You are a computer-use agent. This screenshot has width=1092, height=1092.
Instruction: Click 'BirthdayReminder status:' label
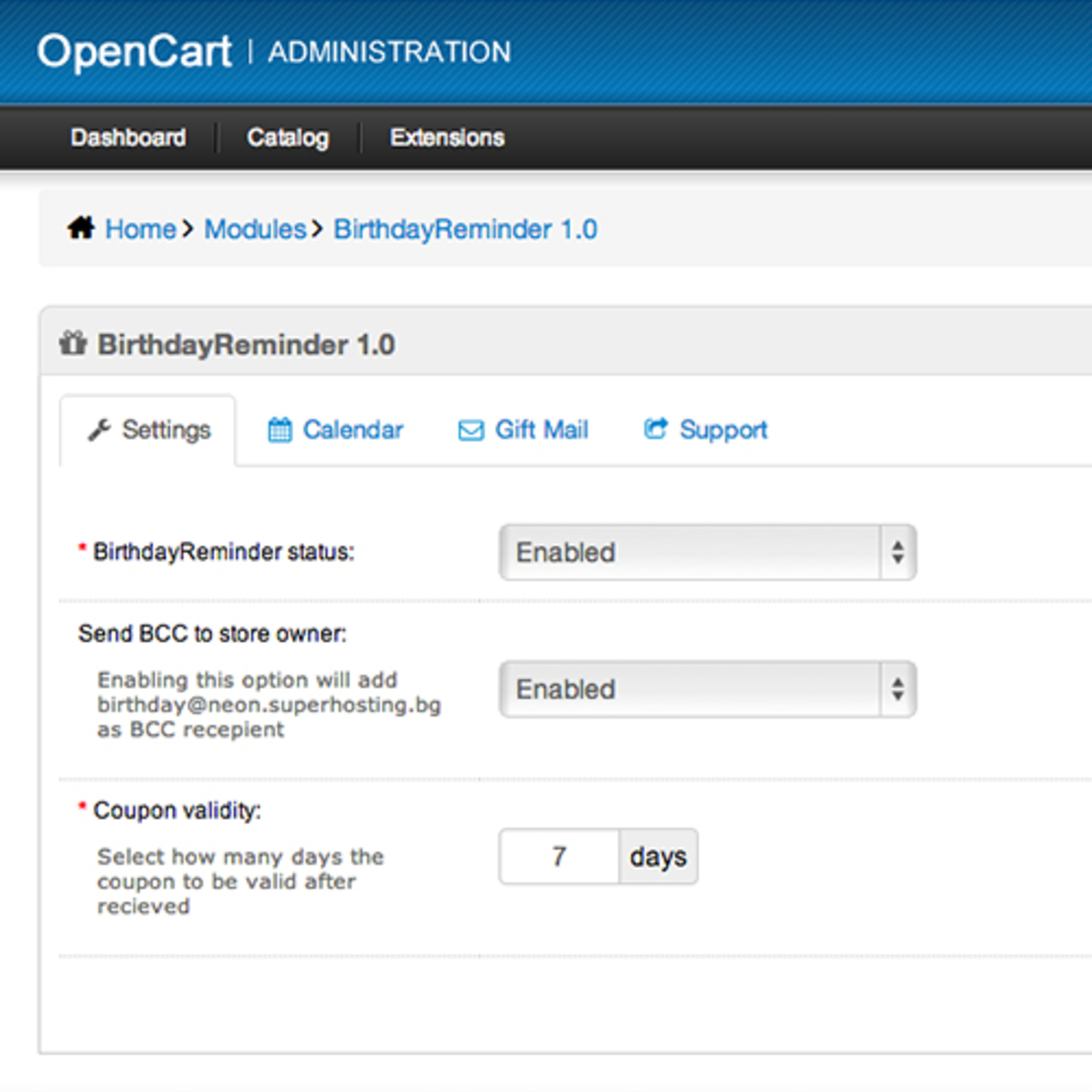[x=223, y=552]
